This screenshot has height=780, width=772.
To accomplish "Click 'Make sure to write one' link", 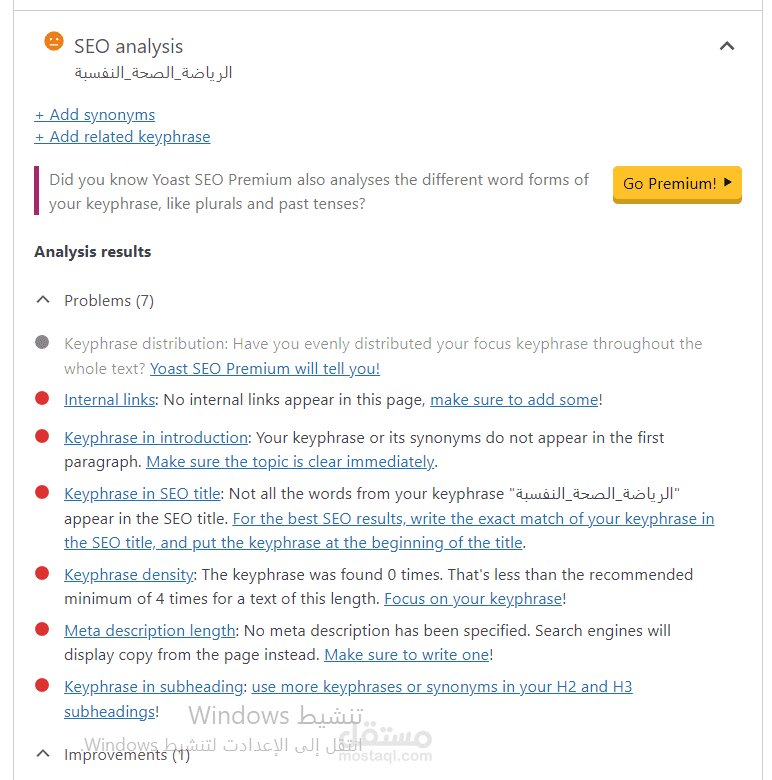I will (407, 655).
